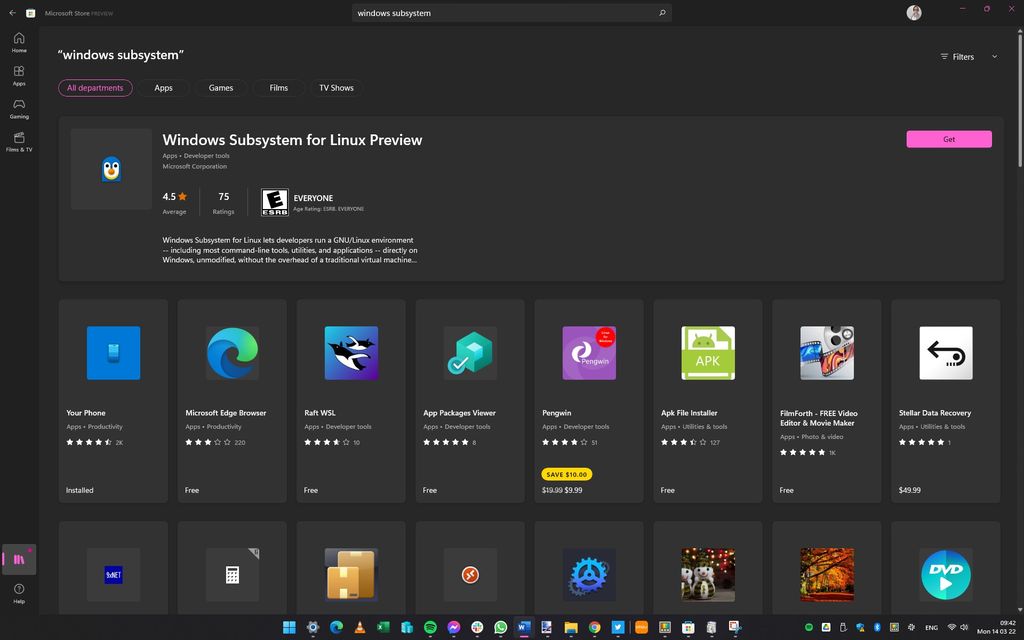This screenshot has height=640, width=1024.
Task: Click Get for Windows Subsystem for Linux Preview
Action: pos(948,139)
